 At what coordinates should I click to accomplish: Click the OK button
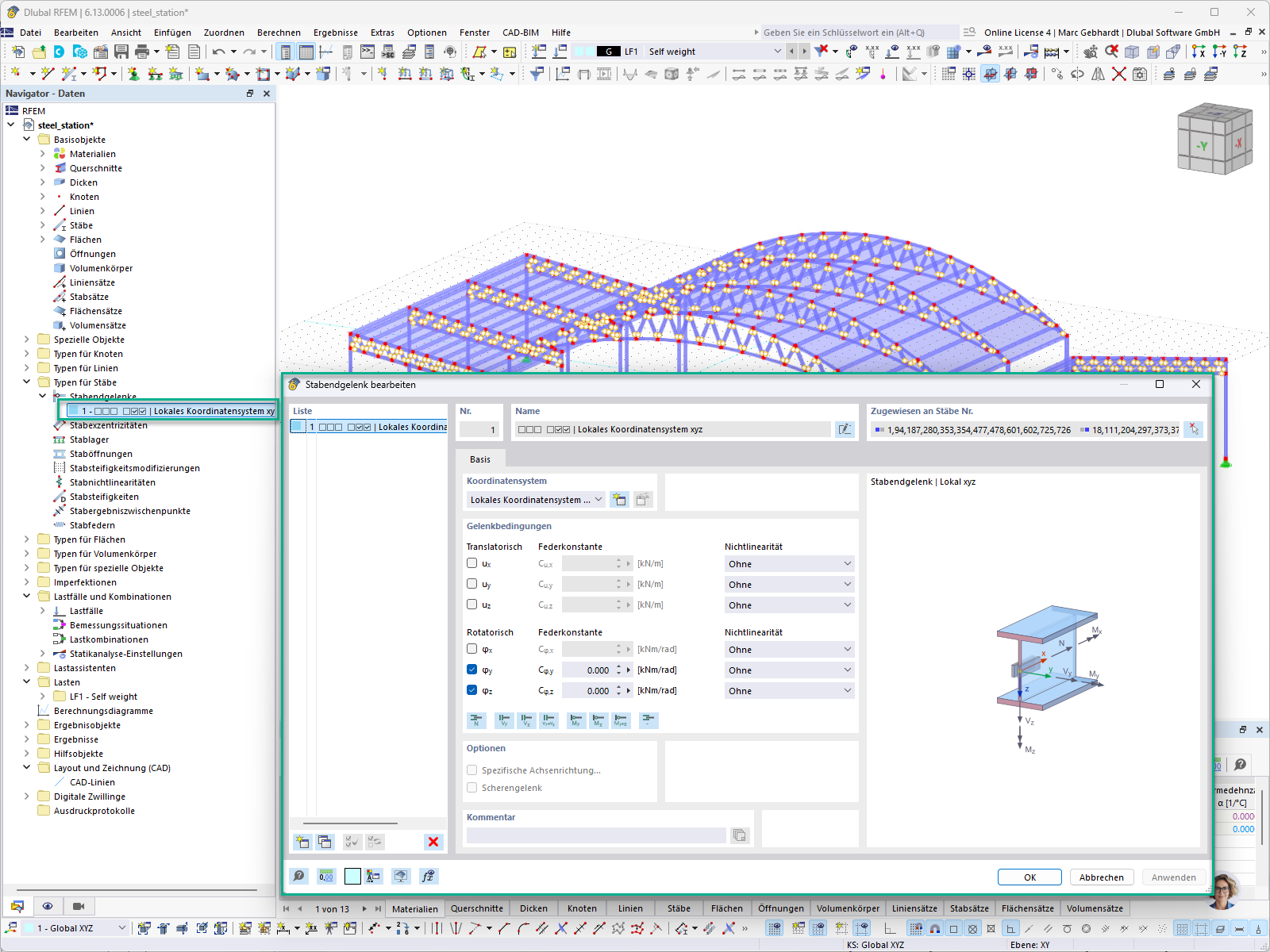click(1029, 877)
